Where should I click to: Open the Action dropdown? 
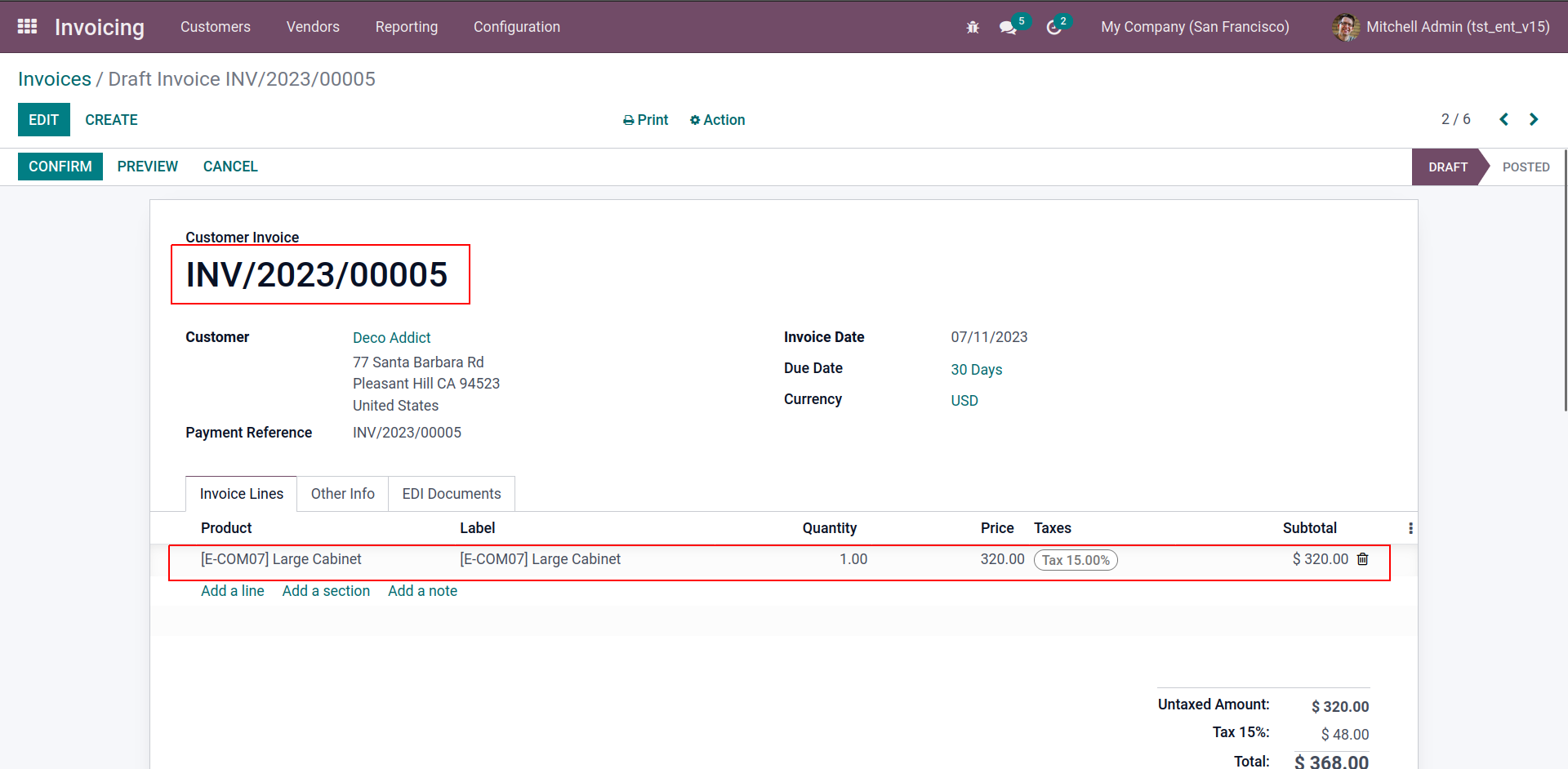717,120
